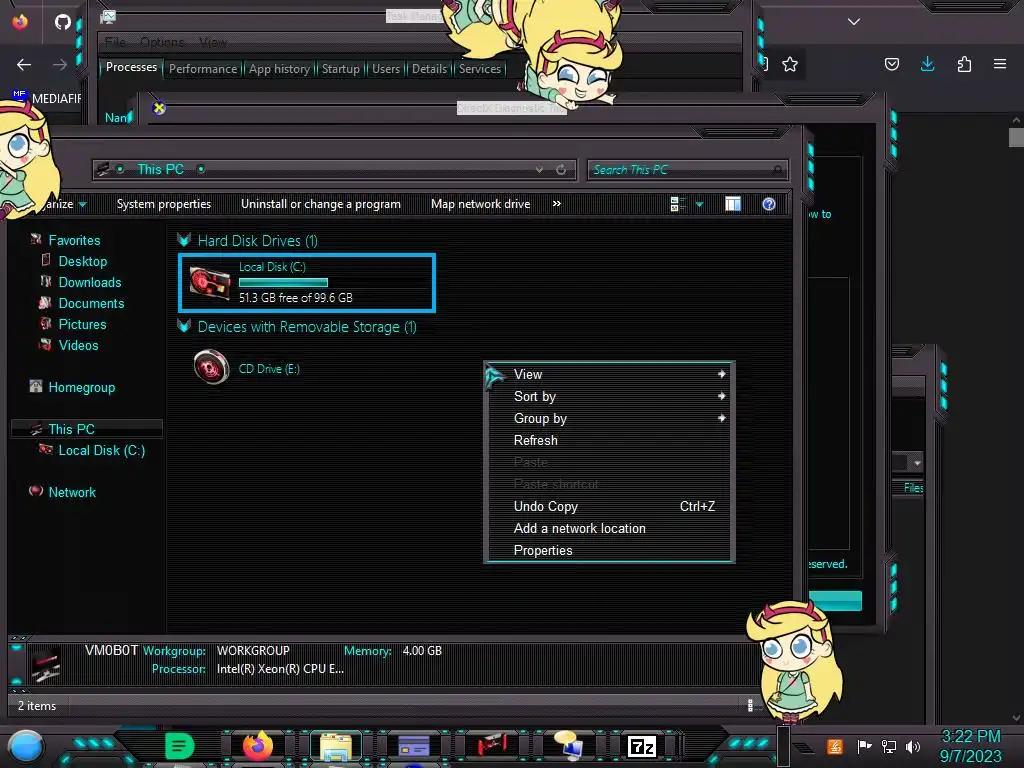1024x768 pixels.
Task: Click the DirectX Diagnostic Tool title icon
Action: (x=159, y=108)
